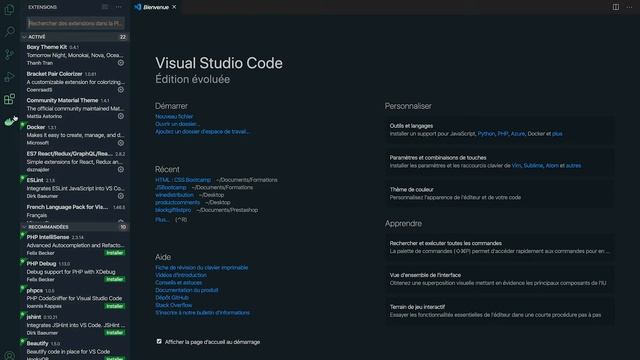Viewport: 640px width, 360px height.
Task: Install PHP support link
Action: point(503,134)
